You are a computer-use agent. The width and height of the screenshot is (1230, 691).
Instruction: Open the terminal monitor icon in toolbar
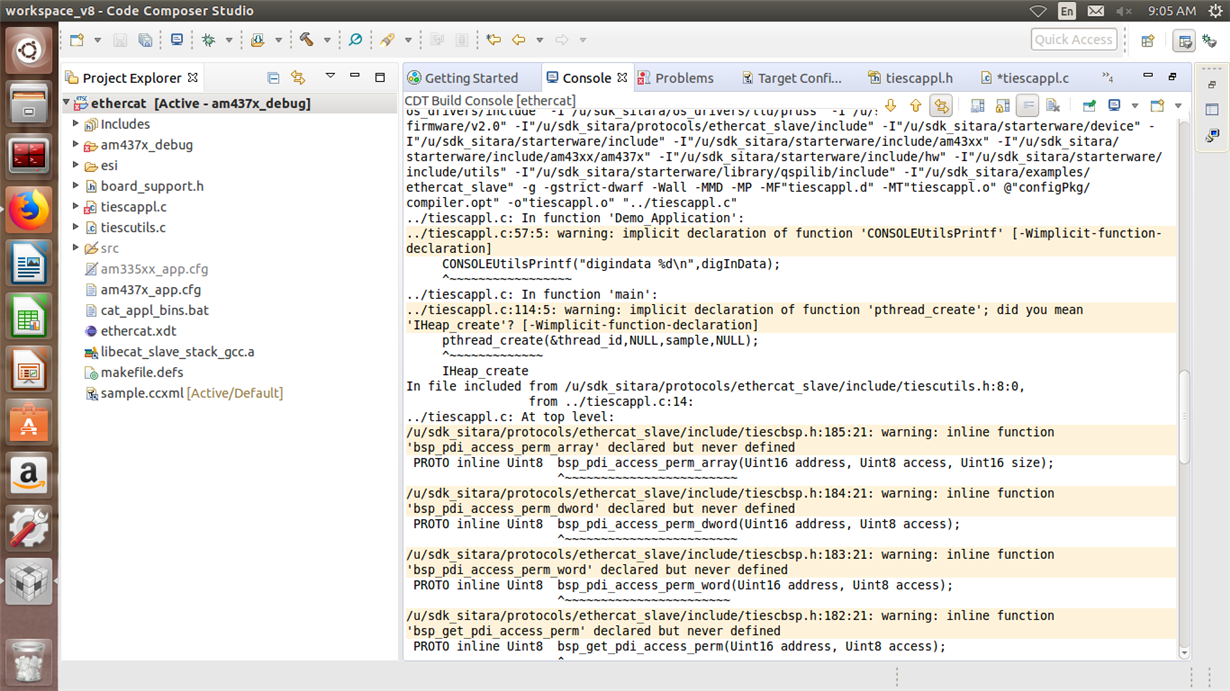coord(177,40)
